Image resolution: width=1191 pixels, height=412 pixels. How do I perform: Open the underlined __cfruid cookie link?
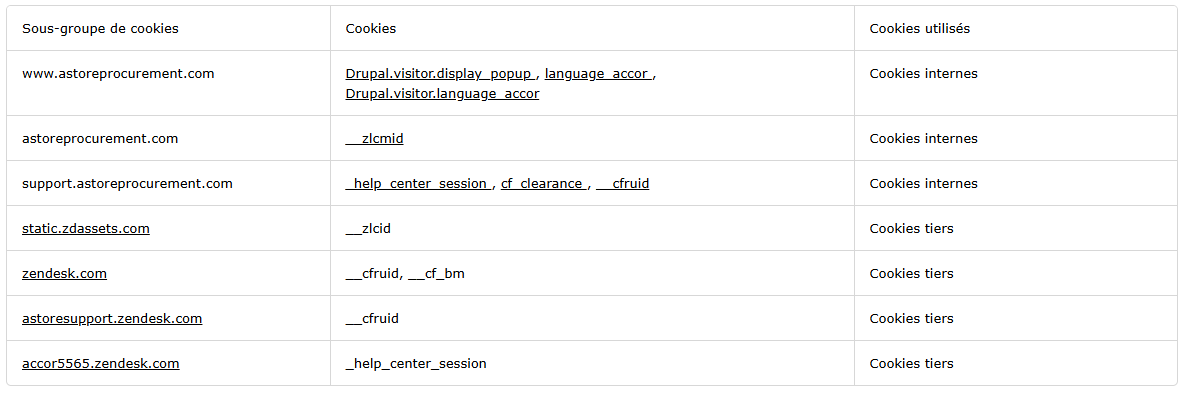coord(623,184)
